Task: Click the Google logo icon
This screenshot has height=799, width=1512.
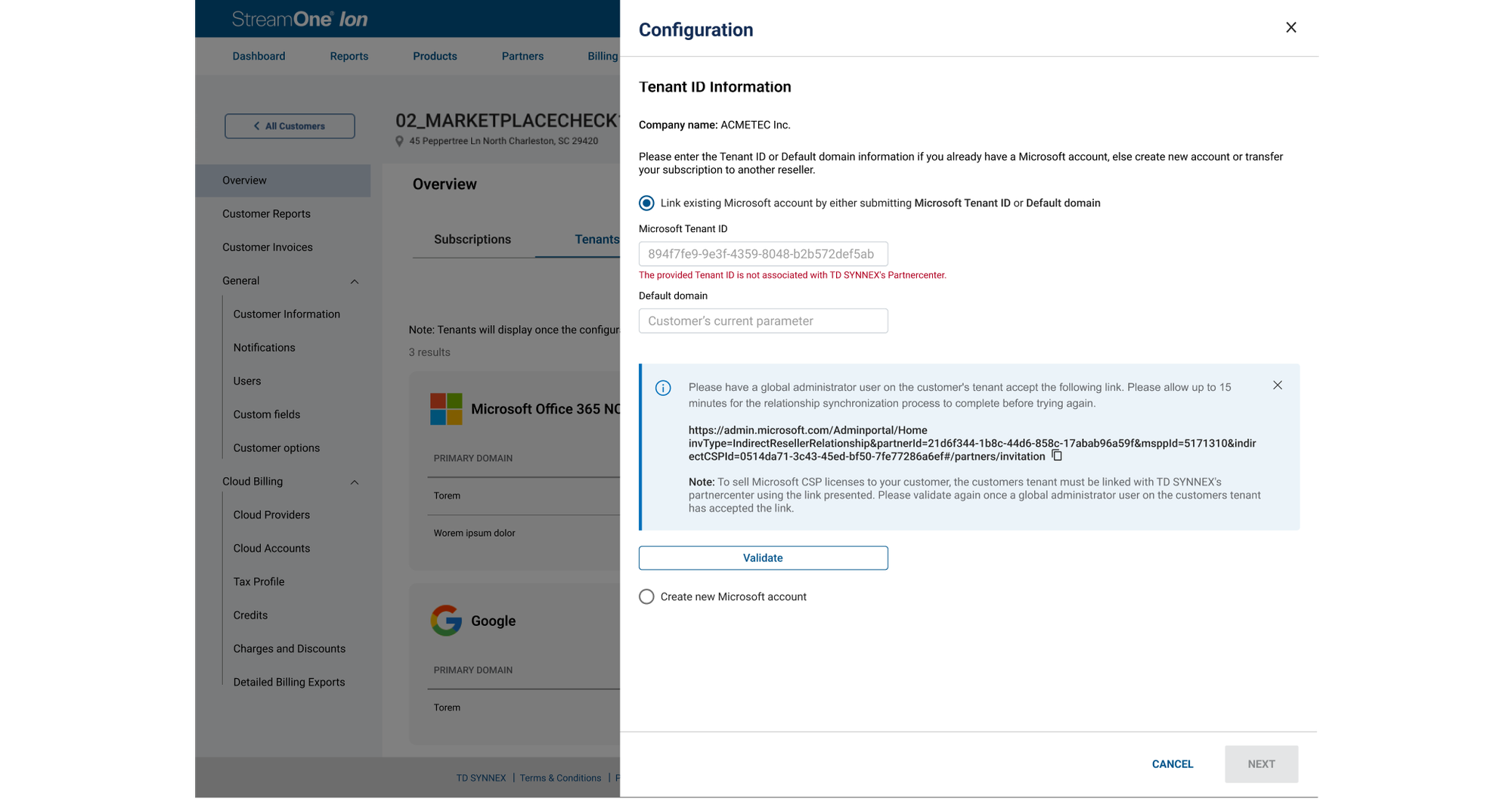Action: pos(446,621)
